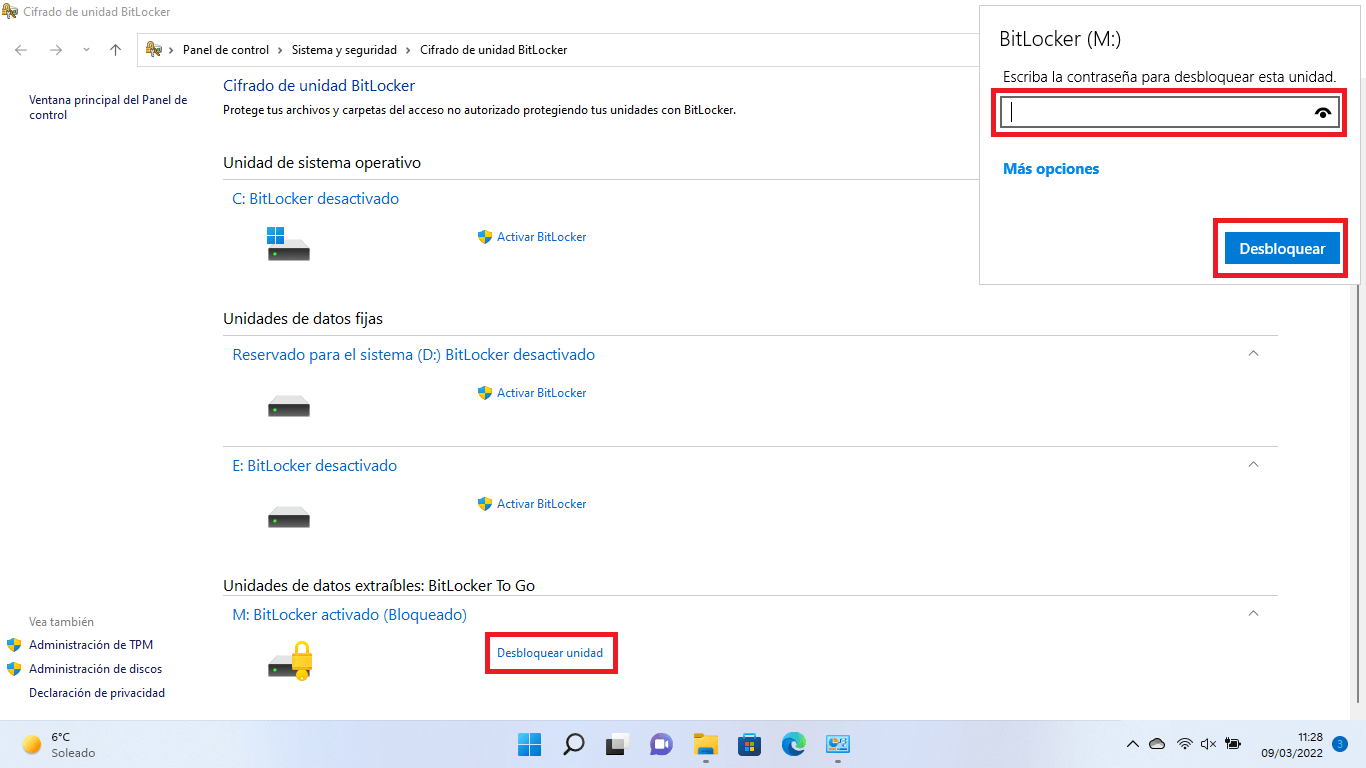1366x768 pixels.
Task: Click the D: drive icon
Action: [x=288, y=406]
